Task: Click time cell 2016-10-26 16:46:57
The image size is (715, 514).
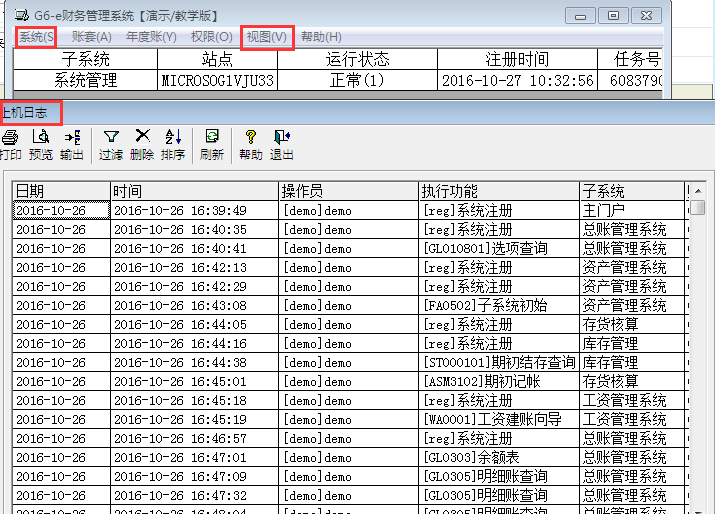Action: (x=195, y=439)
